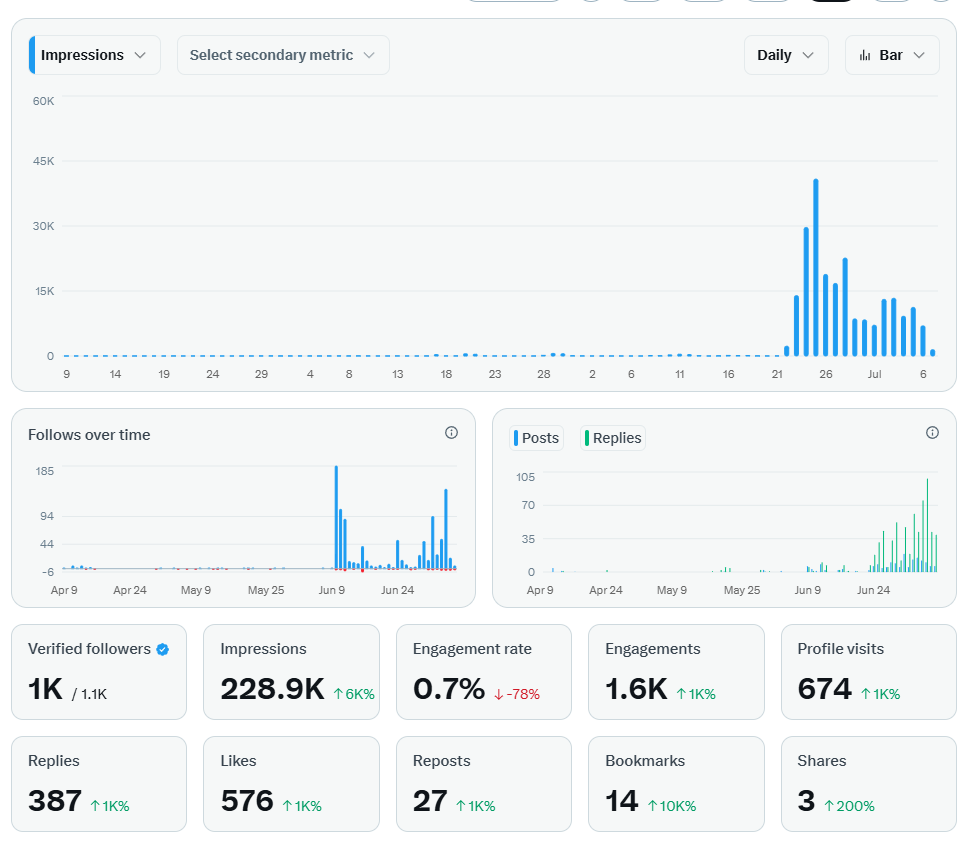968x841 pixels.
Task: Click the bar chart icon in Bar dropdown
Action: (865, 56)
